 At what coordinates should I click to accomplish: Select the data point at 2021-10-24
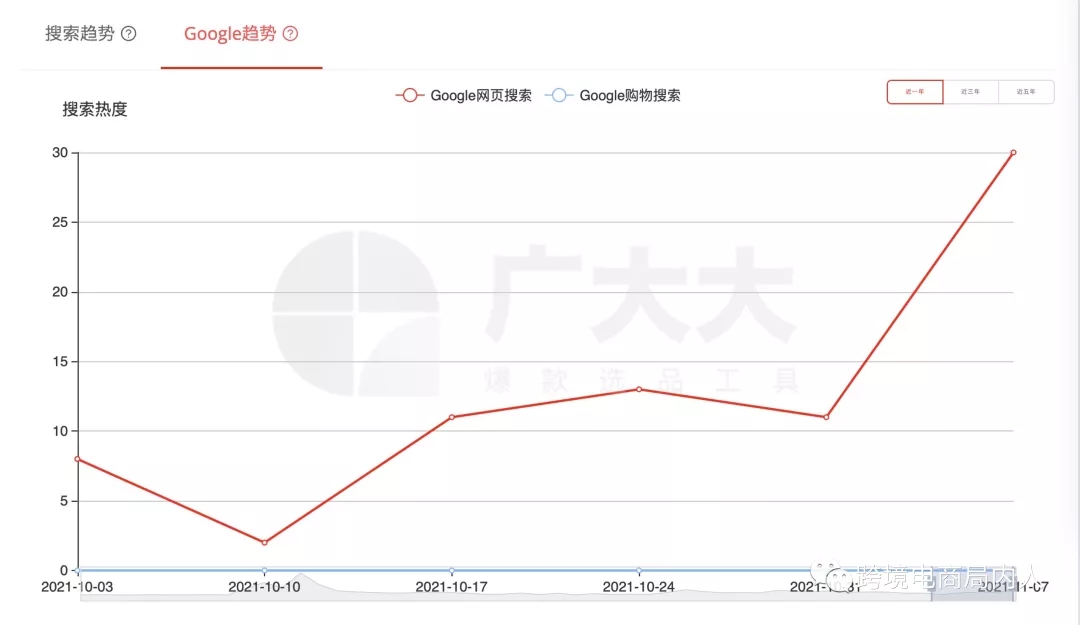pyautogui.click(x=639, y=390)
